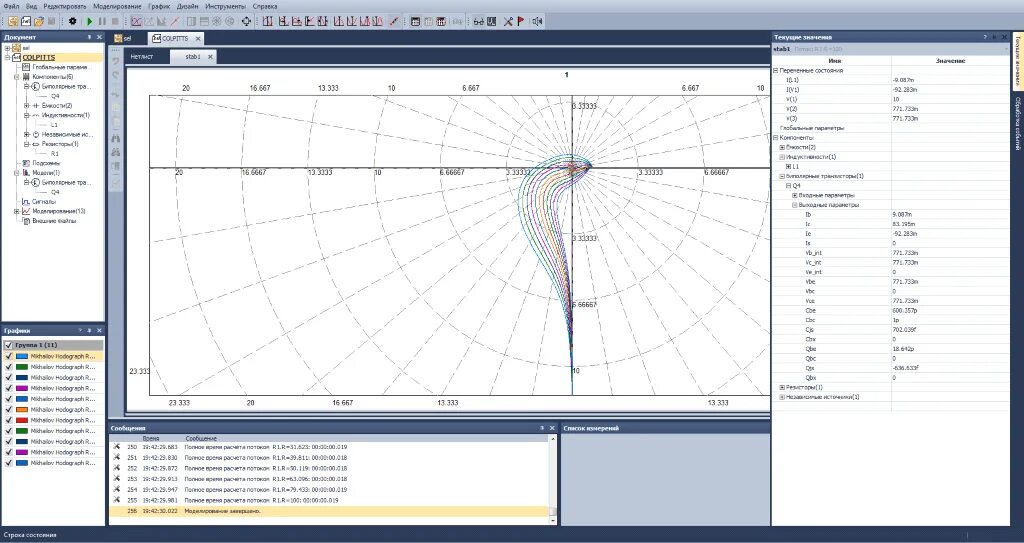Click the Внешние файлы tree icon
The width and height of the screenshot is (1024, 543).
[26, 221]
